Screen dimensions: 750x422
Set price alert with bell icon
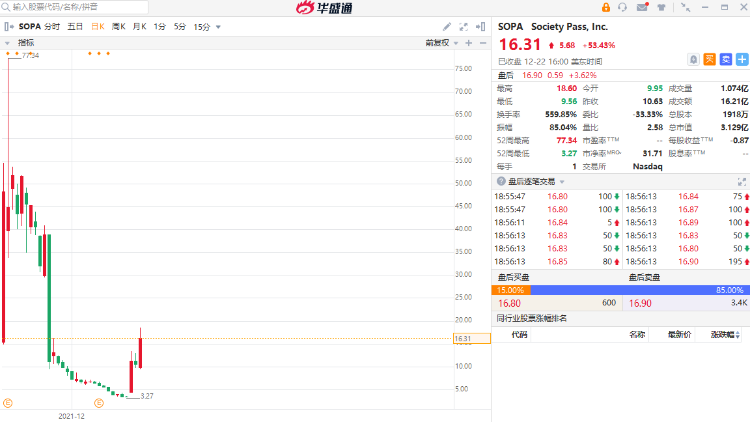[693, 59]
